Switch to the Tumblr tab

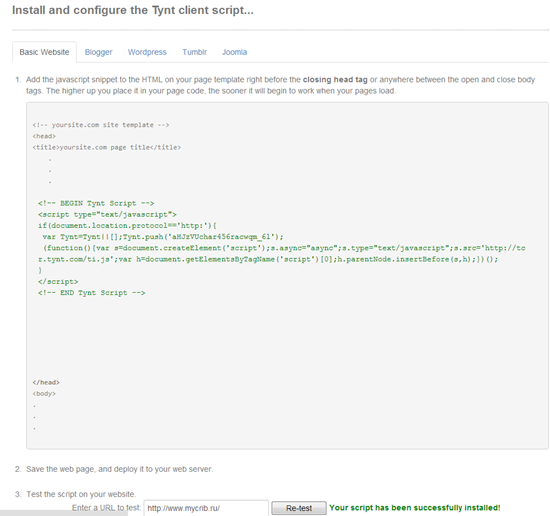point(195,52)
